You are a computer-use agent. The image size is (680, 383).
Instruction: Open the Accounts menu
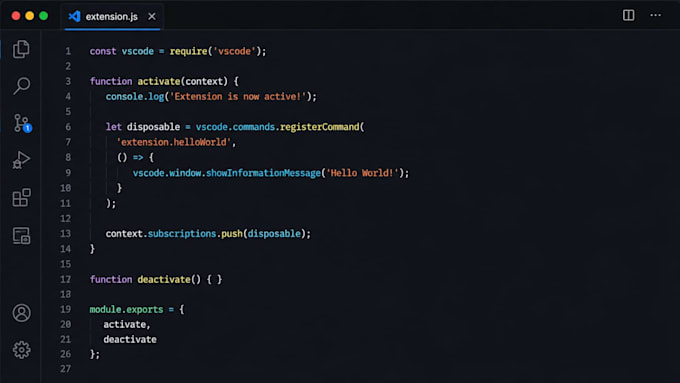pos(21,313)
